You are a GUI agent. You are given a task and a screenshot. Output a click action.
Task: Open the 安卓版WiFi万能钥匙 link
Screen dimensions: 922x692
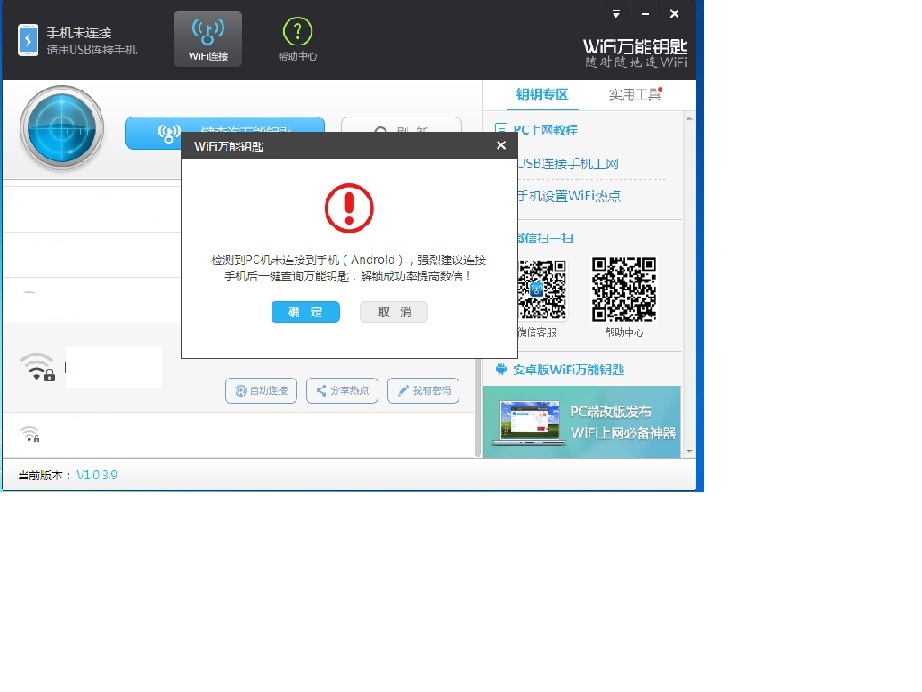569,369
